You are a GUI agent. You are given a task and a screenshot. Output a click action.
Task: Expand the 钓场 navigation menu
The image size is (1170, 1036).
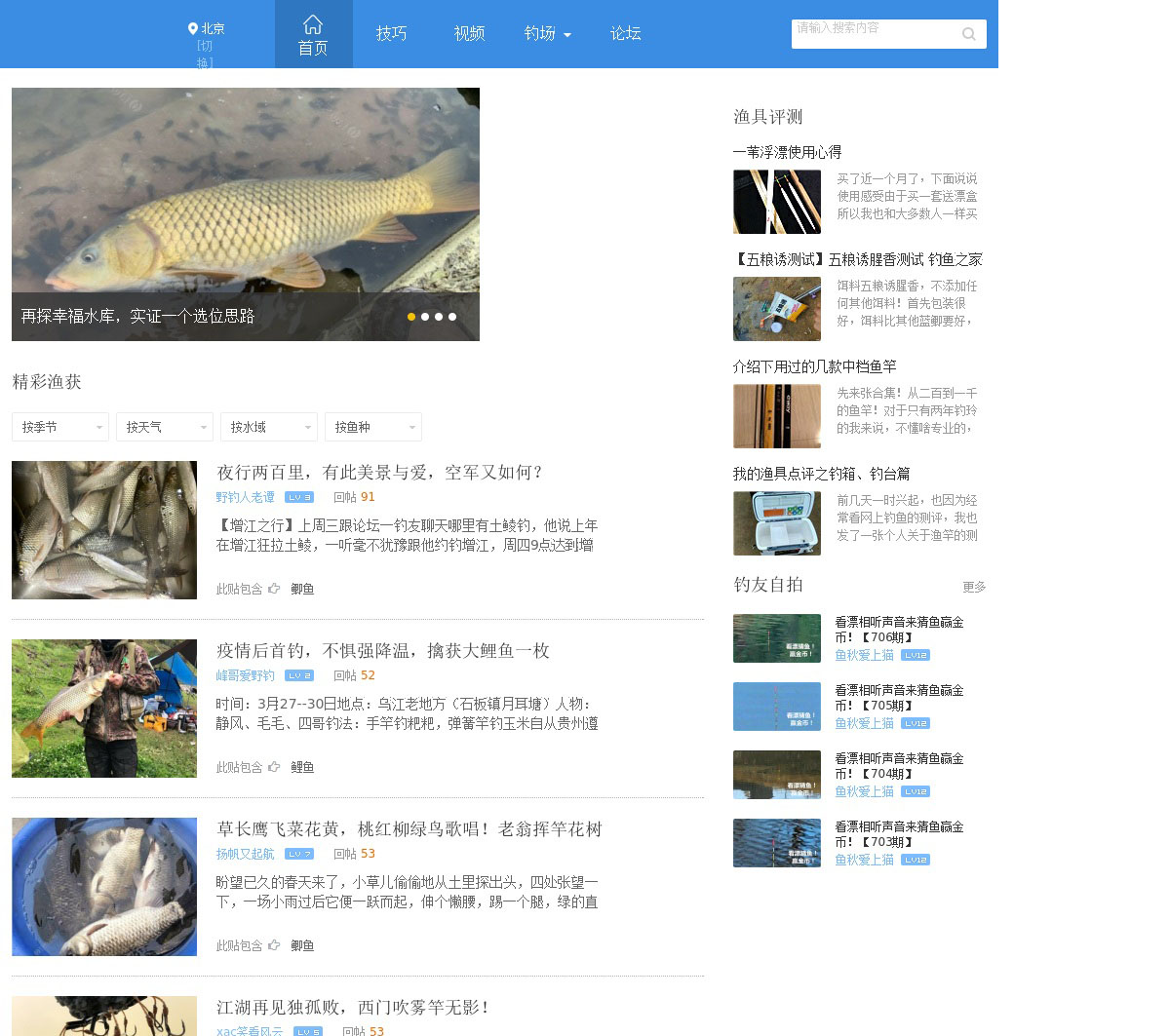pyautogui.click(x=547, y=34)
